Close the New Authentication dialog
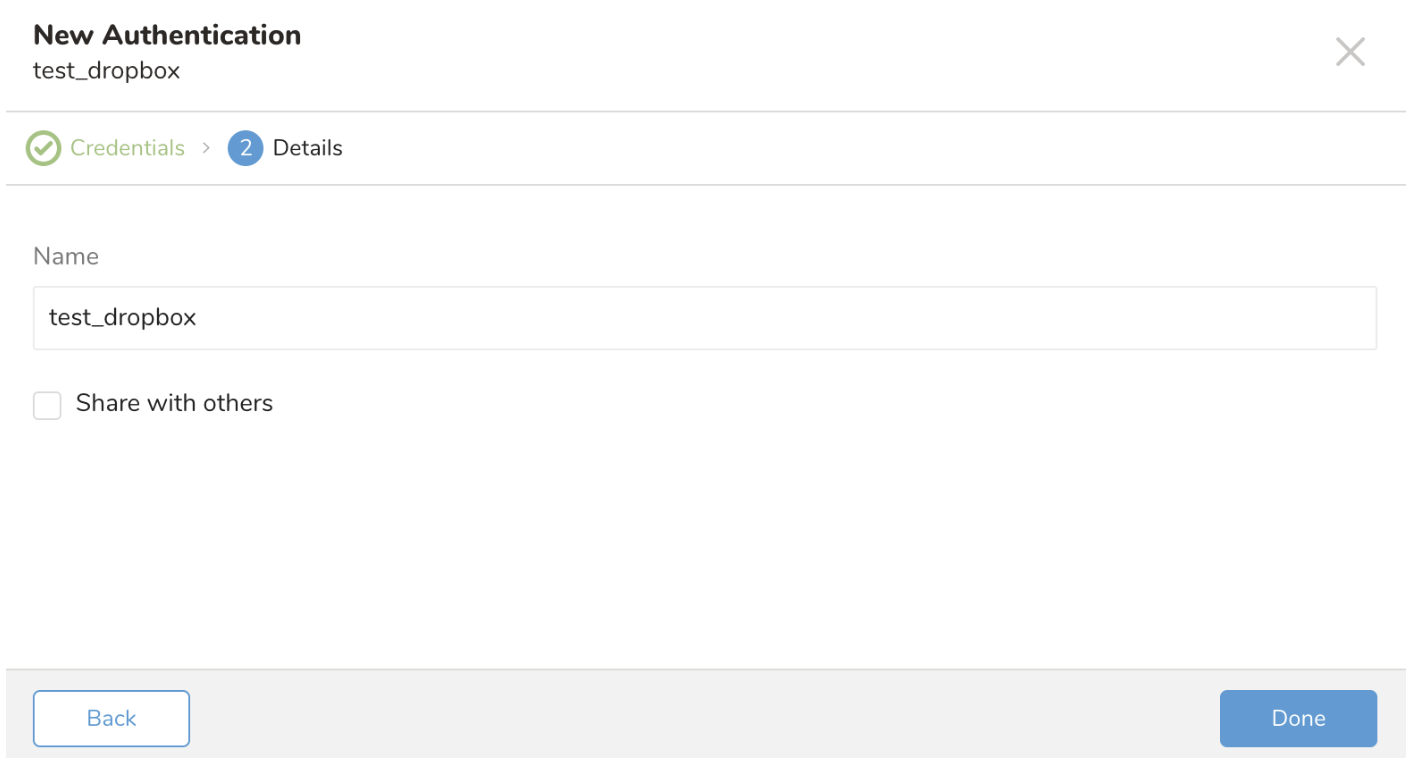Viewport: 1412px width, 768px height. click(x=1350, y=52)
